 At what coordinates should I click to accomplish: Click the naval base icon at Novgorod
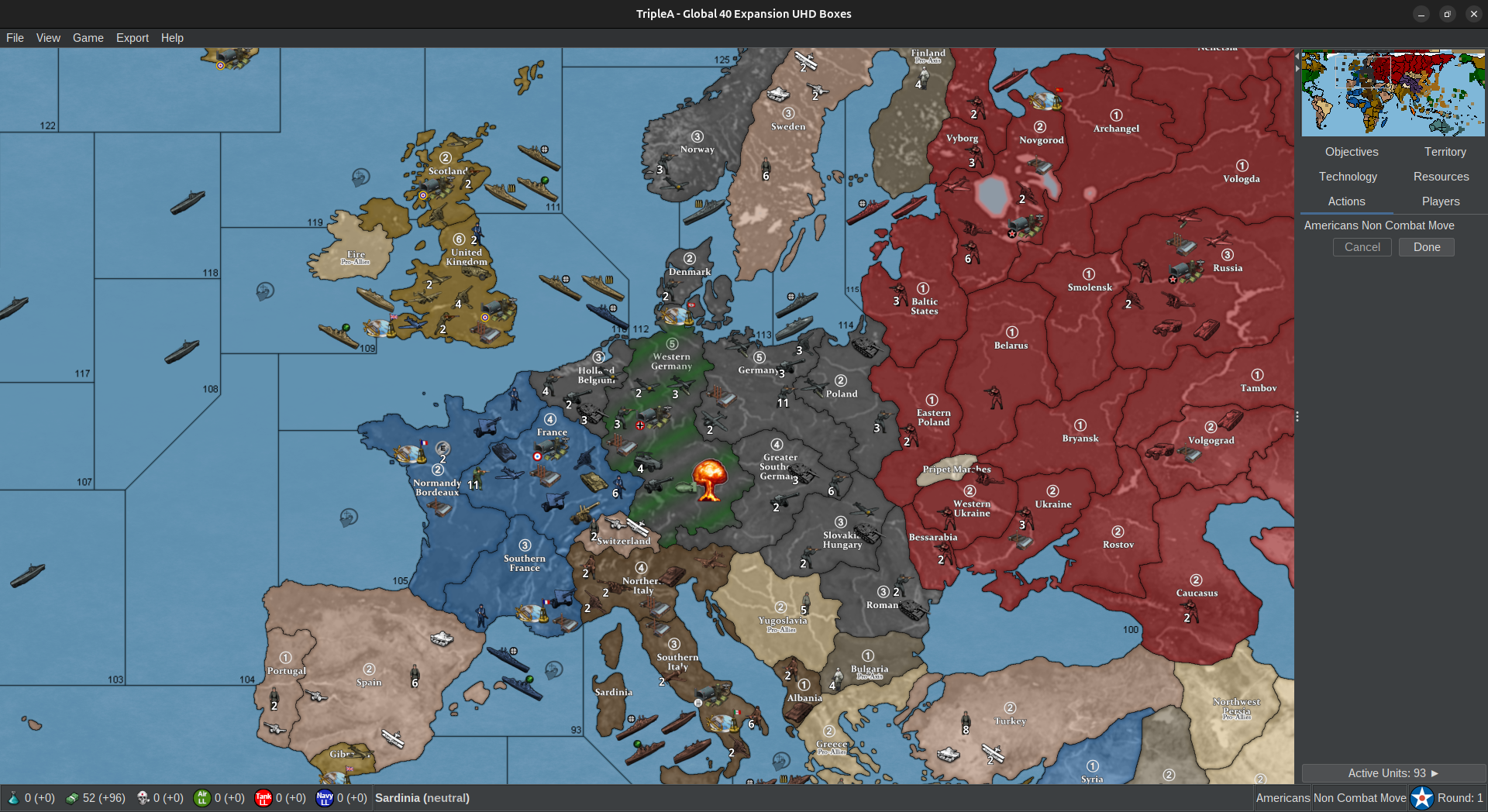pos(1045,101)
